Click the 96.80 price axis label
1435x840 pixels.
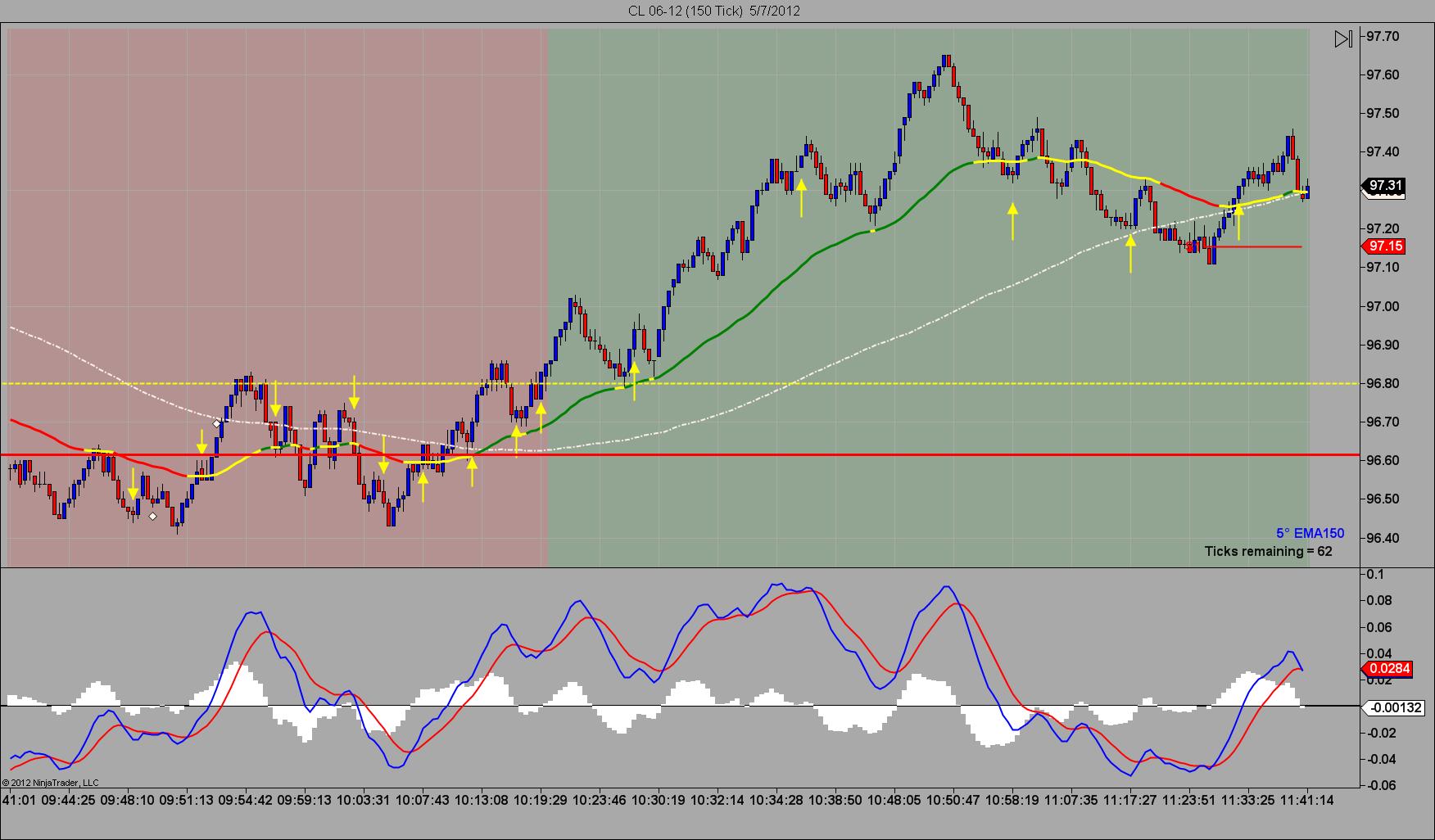click(1383, 383)
